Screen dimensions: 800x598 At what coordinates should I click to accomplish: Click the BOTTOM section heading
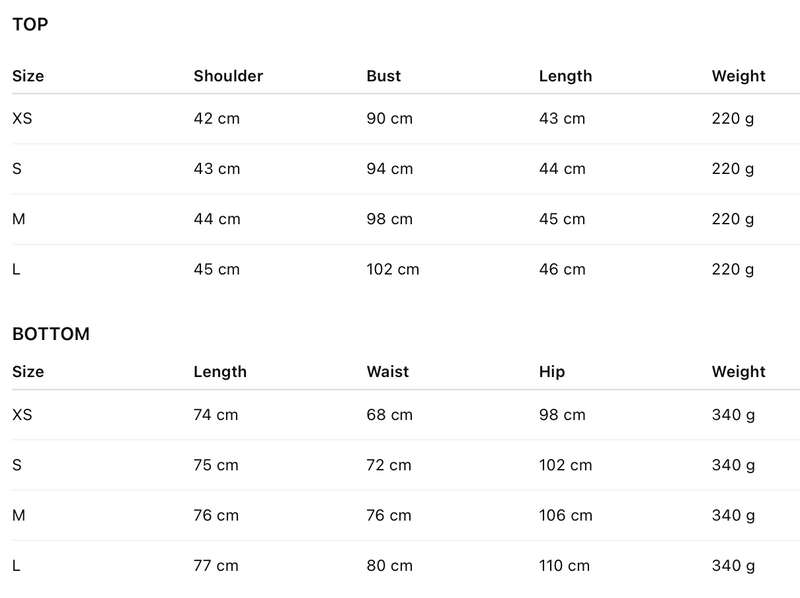point(51,334)
